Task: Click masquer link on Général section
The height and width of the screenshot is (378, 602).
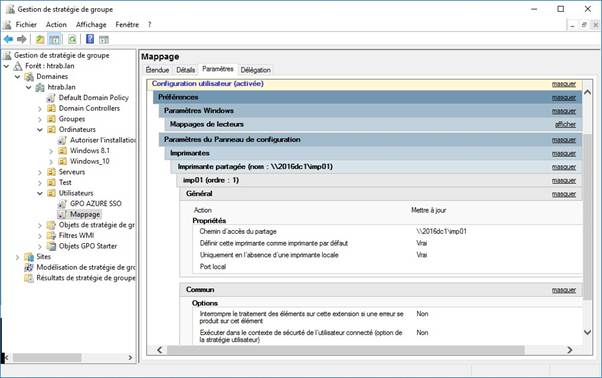Action: pos(564,194)
